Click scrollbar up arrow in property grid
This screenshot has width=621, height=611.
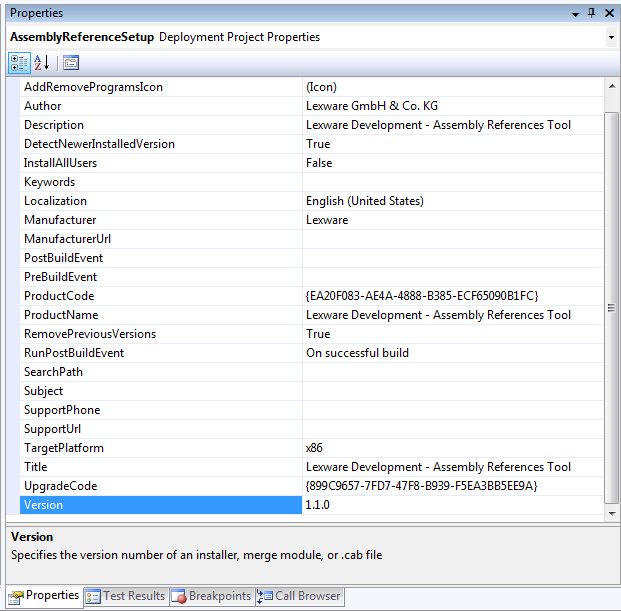612,86
